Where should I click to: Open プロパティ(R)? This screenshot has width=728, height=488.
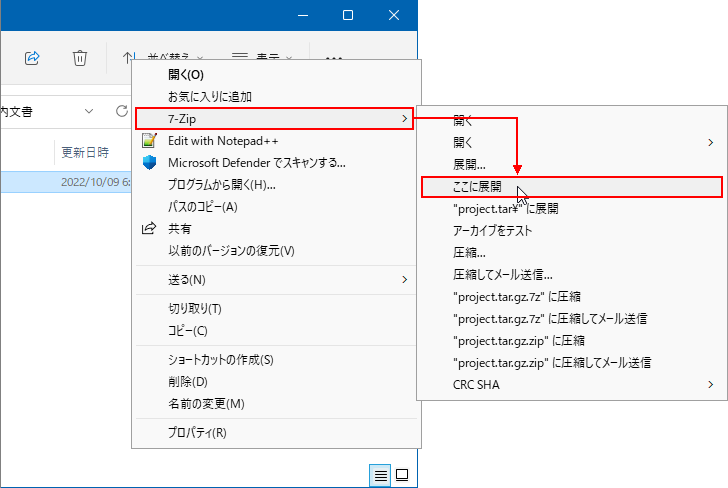277,432
